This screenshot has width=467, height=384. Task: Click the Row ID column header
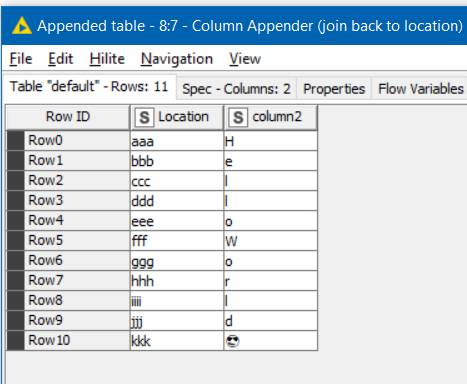pos(68,117)
